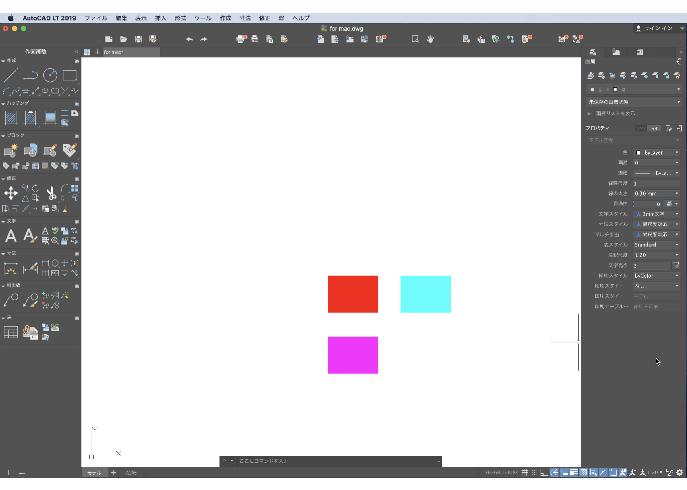Select the Circle tool
The height and width of the screenshot is (490, 687).
[50, 75]
